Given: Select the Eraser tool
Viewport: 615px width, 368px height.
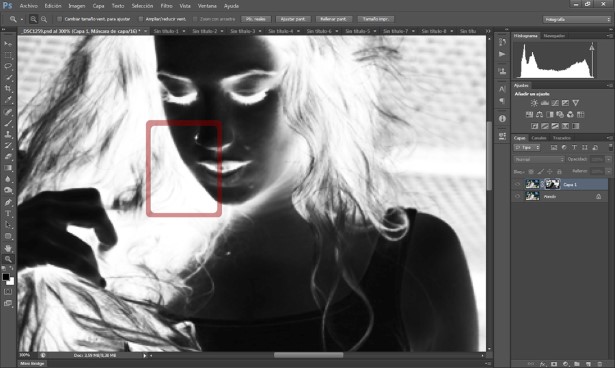Looking at the screenshot, I should pos(8,157).
